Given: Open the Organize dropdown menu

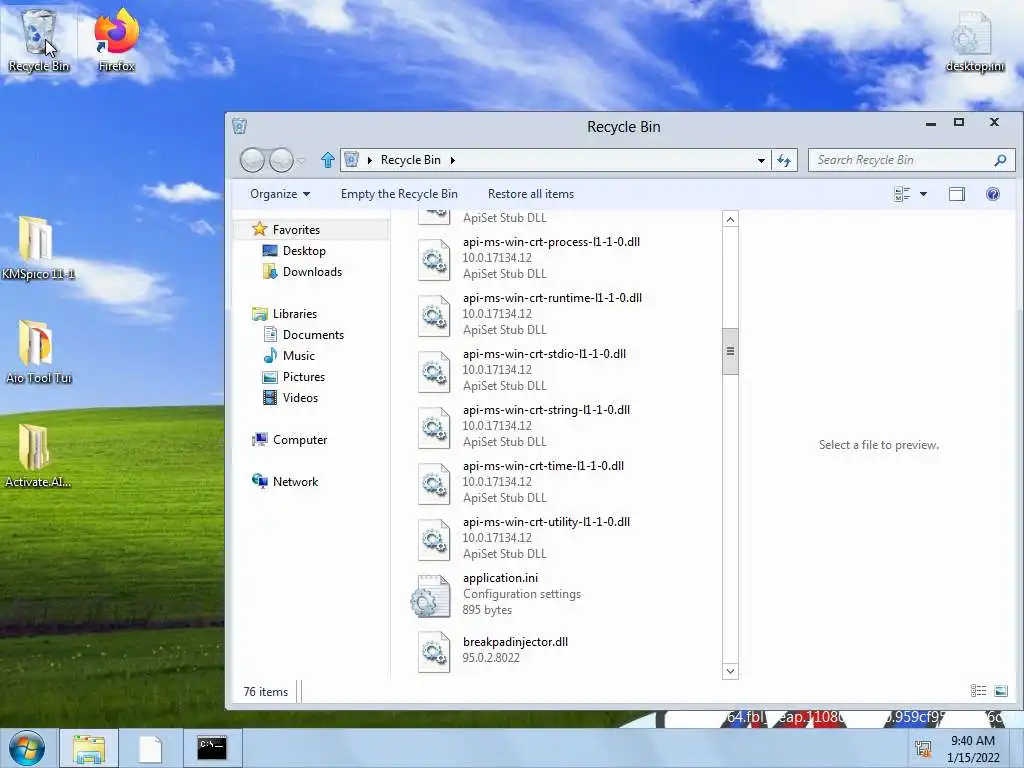Looking at the screenshot, I should (280, 194).
